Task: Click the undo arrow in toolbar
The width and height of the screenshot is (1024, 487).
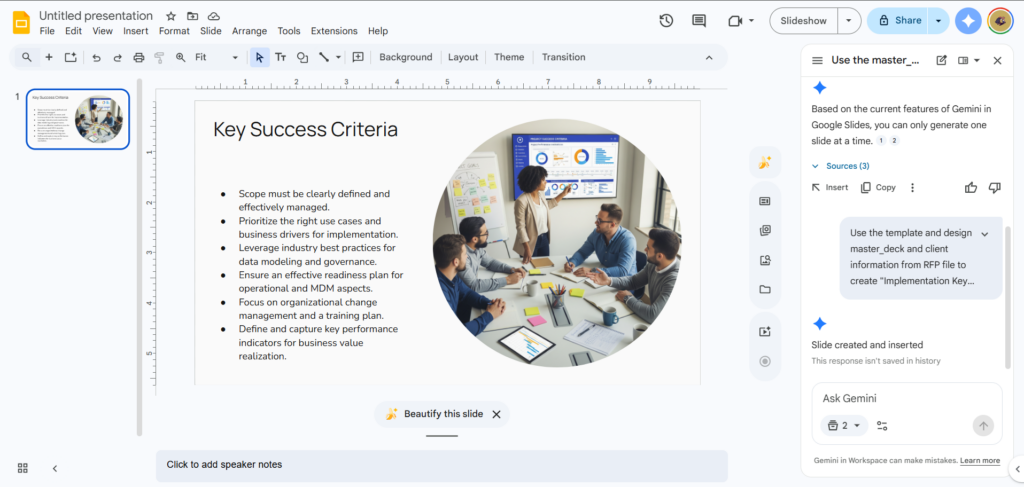Action: [x=96, y=57]
